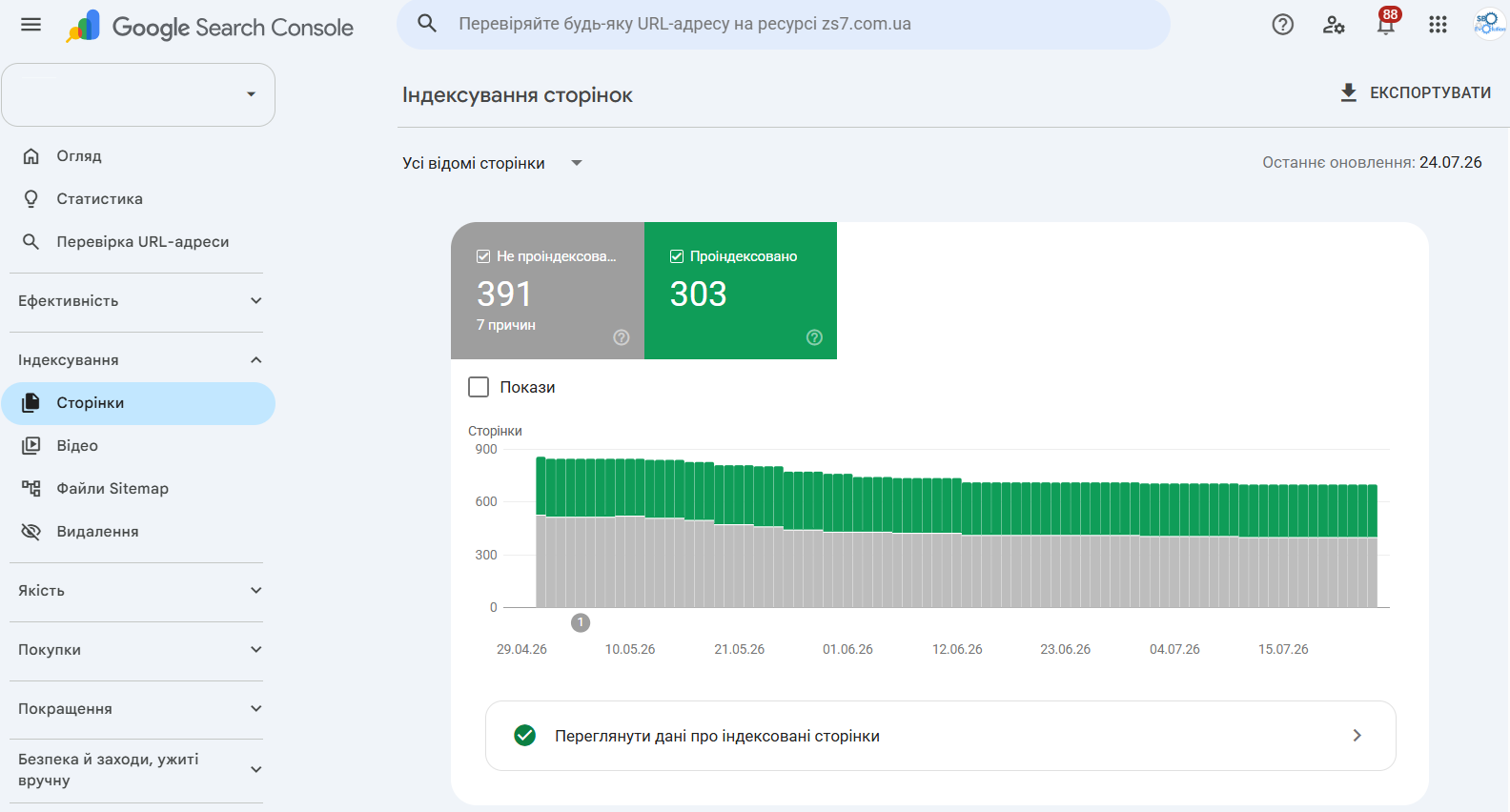Click help icon on indexed green card

point(814,337)
